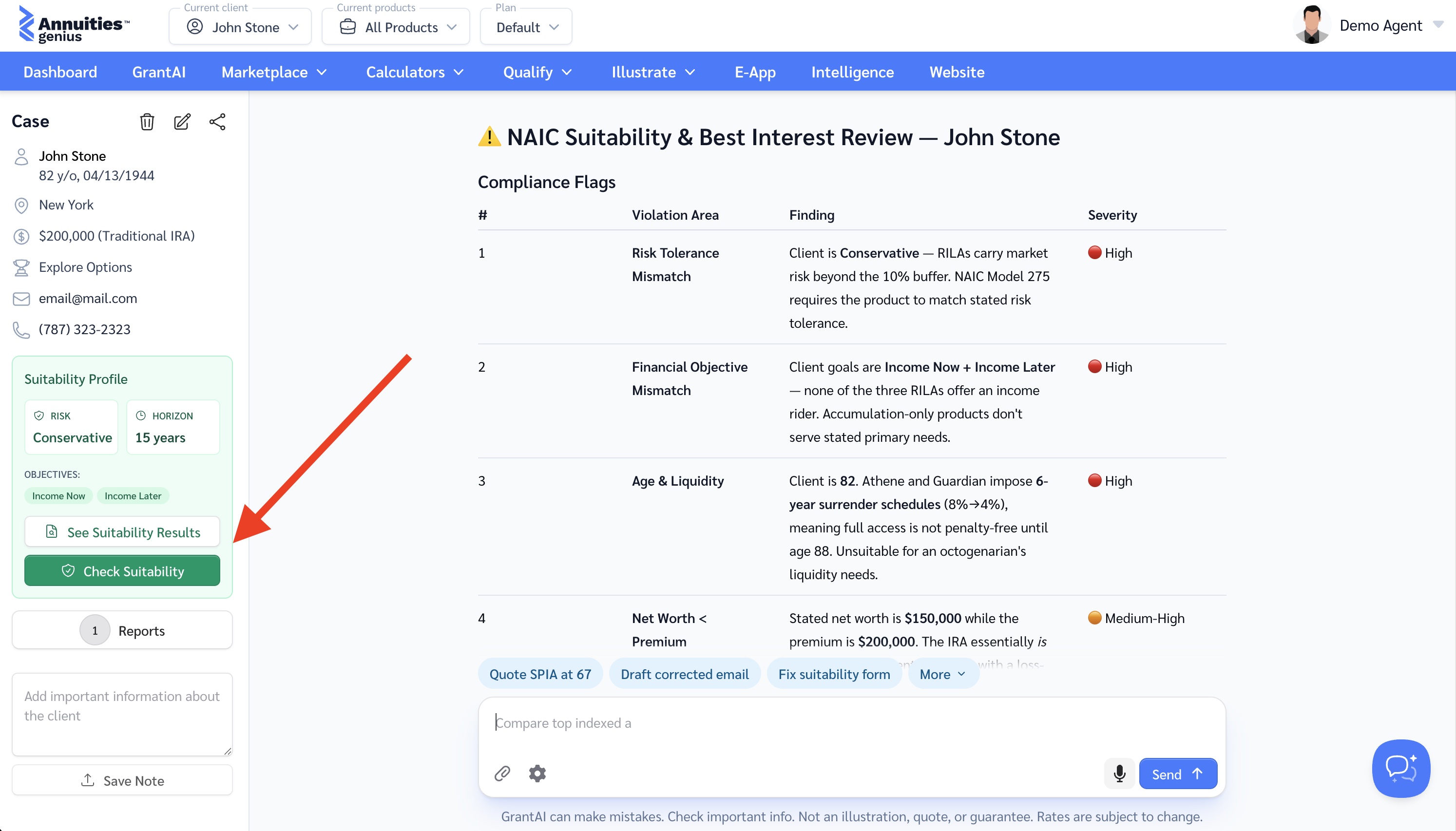Click the Violation Area column header
Image resolution: width=1456 pixels, height=831 pixels.
(x=675, y=215)
